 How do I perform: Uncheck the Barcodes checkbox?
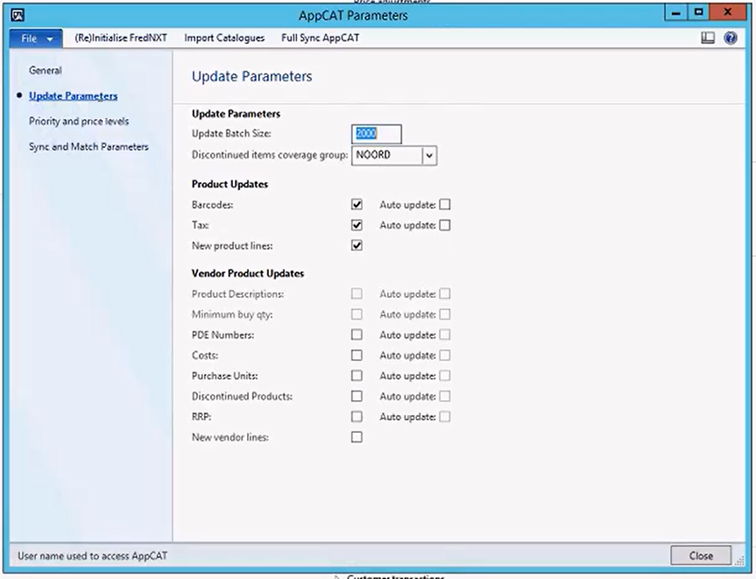pyautogui.click(x=357, y=204)
